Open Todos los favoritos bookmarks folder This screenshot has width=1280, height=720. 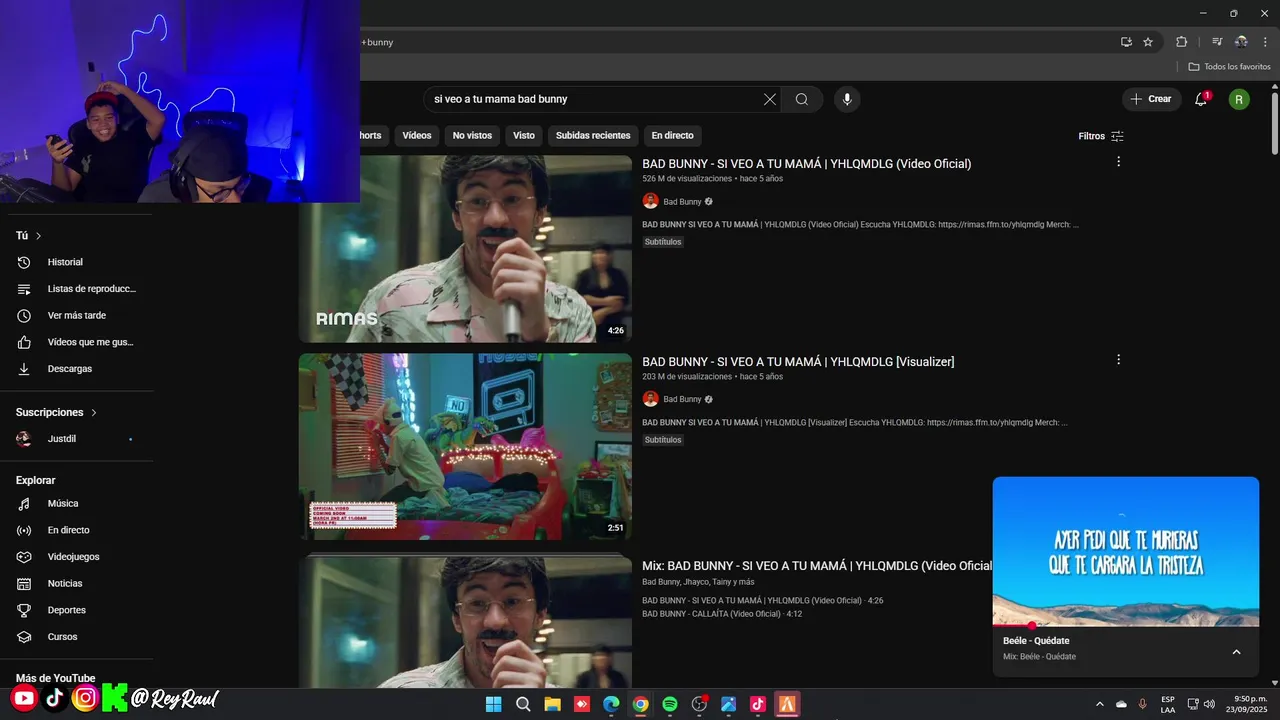point(1229,67)
